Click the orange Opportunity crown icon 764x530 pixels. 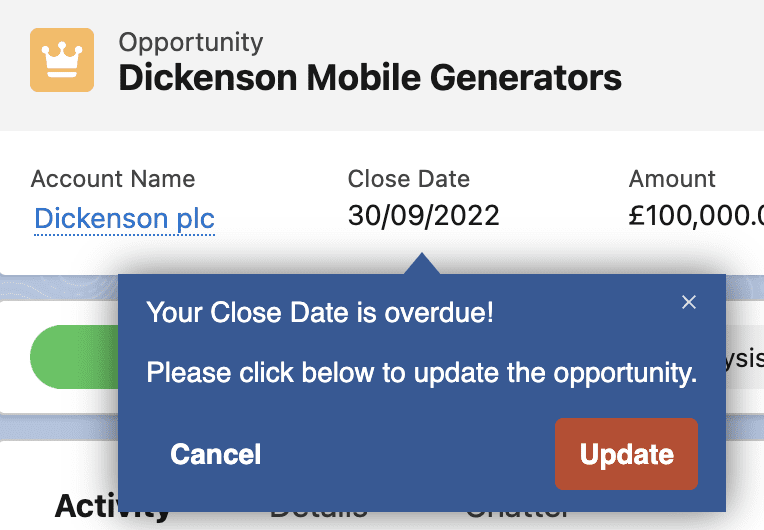pyautogui.click(x=62, y=60)
